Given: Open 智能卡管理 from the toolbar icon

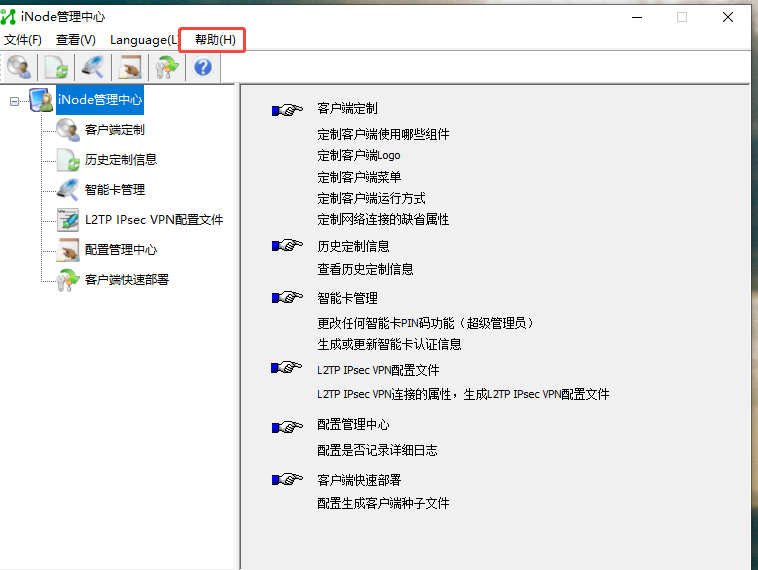Looking at the screenshot, I should (93, 67).
